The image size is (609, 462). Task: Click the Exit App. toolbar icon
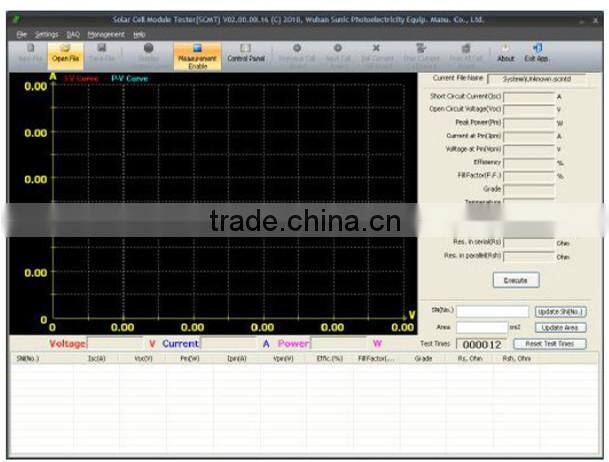click(537, 52)
